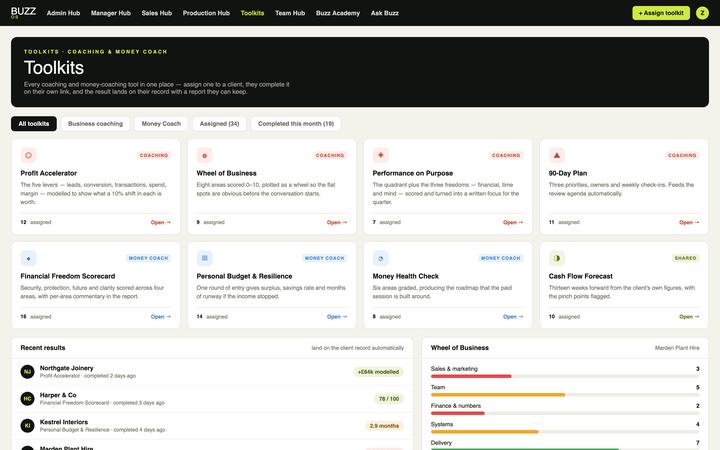Click the Financial Freedom Scorecard icon
Screen dimensions: 720x450
tap(28, 258)
